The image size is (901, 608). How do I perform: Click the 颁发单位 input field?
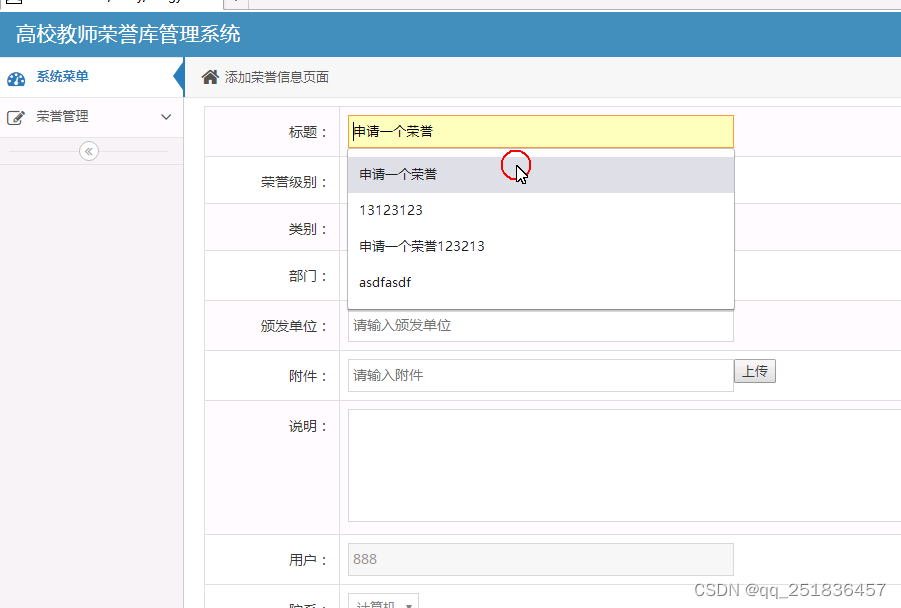(x=540, y=326)
